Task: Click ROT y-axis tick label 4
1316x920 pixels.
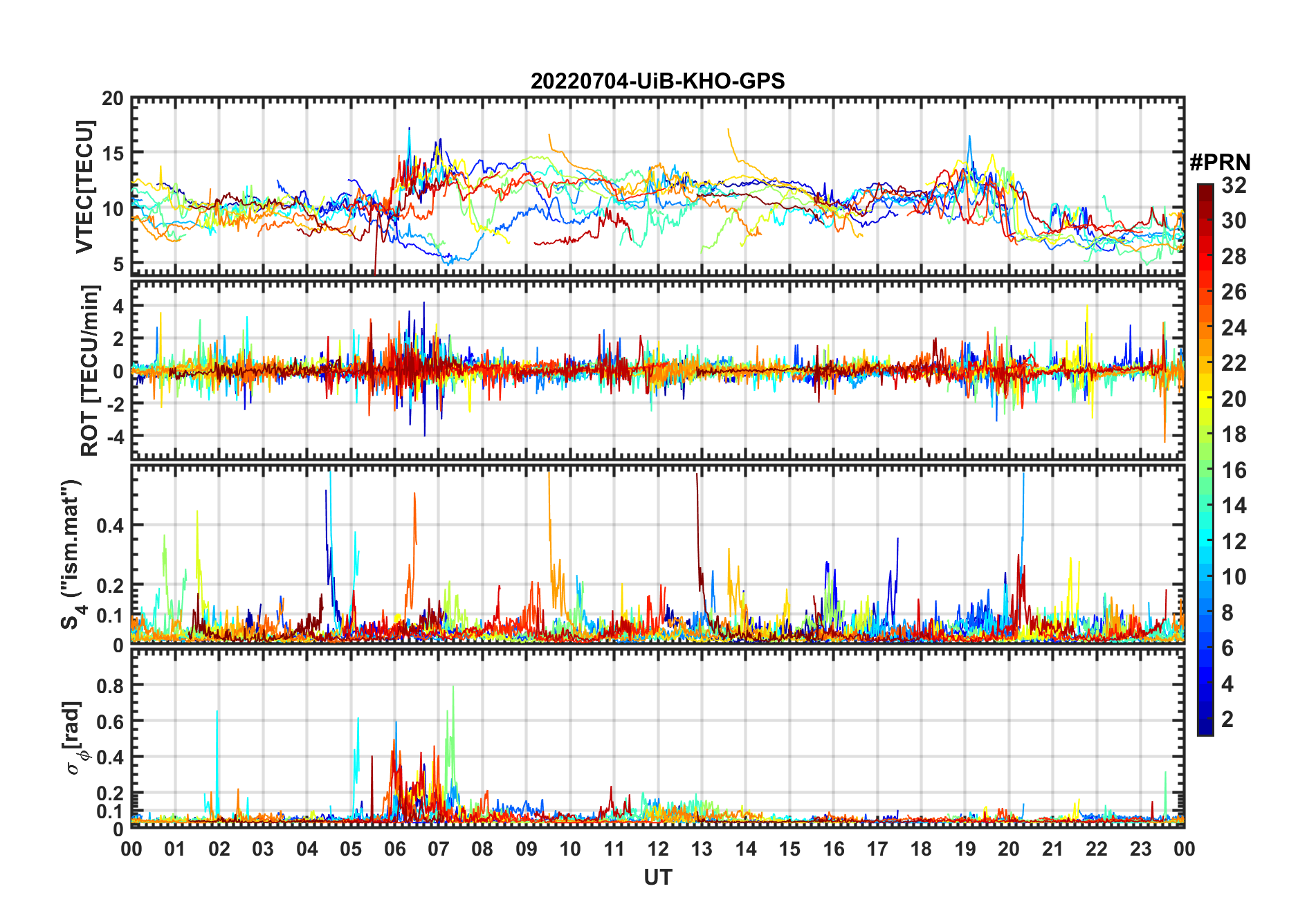Action: (118, 306)
